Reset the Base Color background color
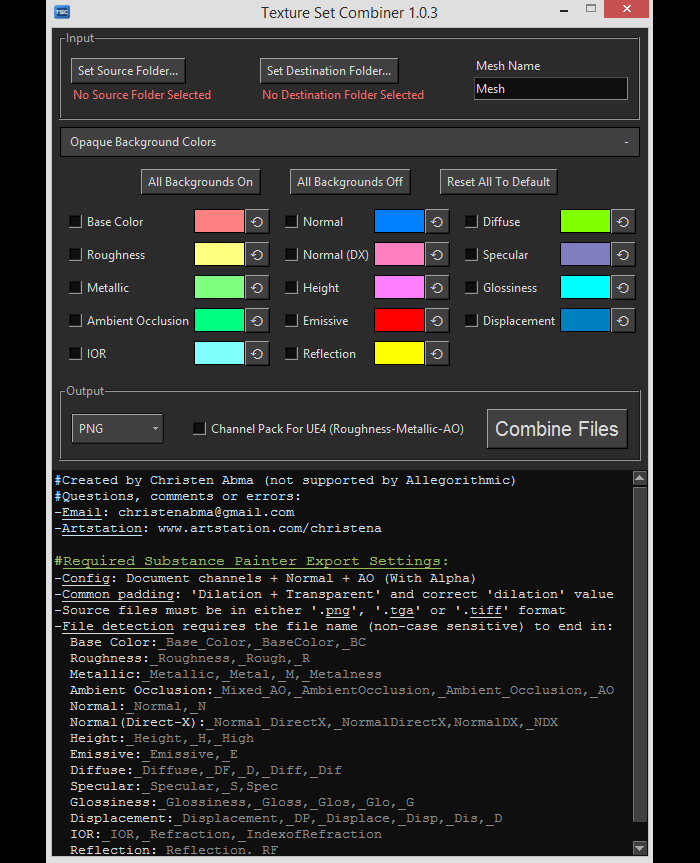Image resolution: width=700 pixels, height=863 pixels. coord(257,222)
